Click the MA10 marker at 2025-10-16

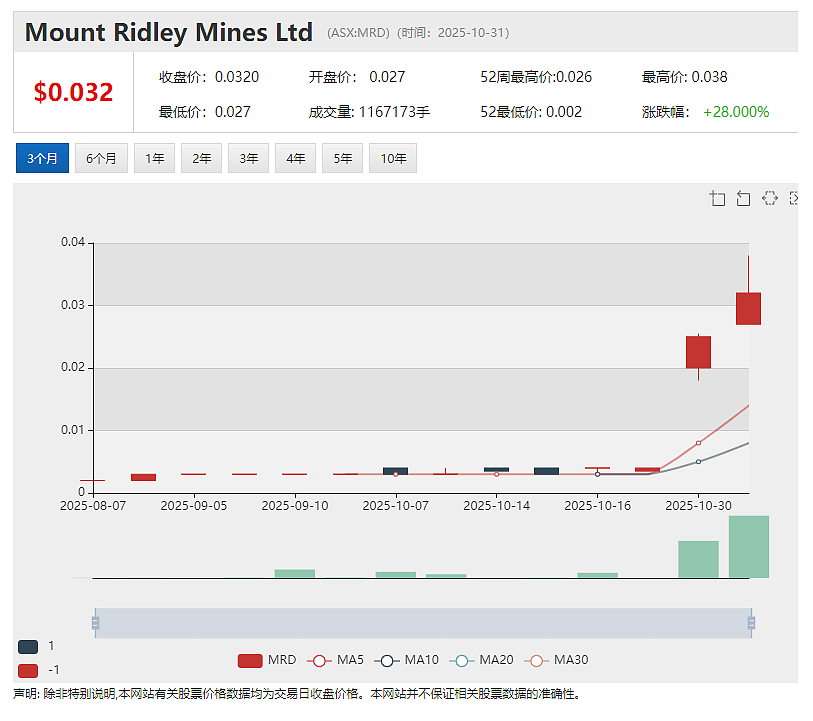(x=597, y=474)
